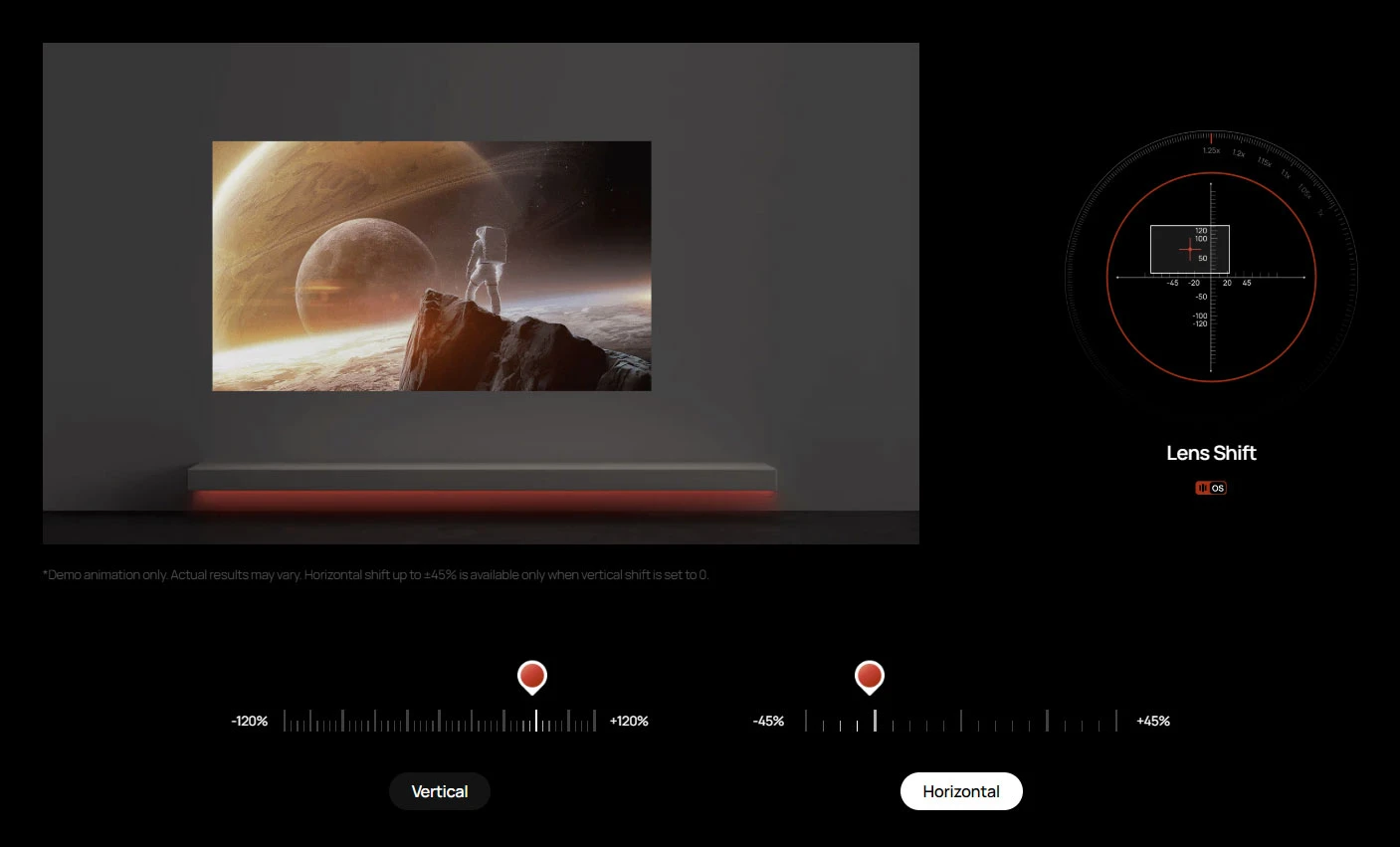Image resolution: width=1400 pixels, height=847 pixels.
Task: Click the -120% end of vertical scale
Action: point(250,721)
